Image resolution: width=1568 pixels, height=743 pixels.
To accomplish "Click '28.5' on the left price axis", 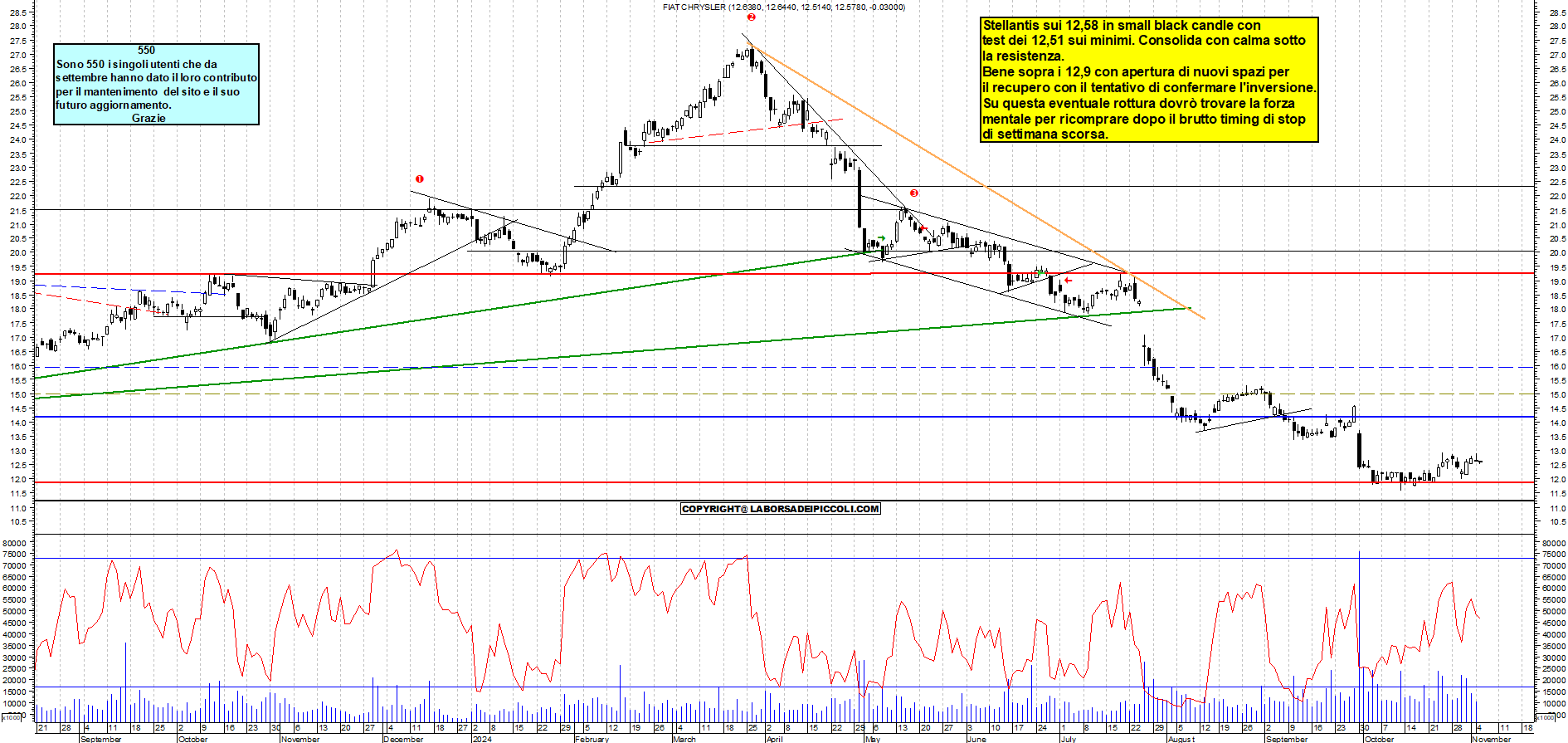I will [18, 12].
